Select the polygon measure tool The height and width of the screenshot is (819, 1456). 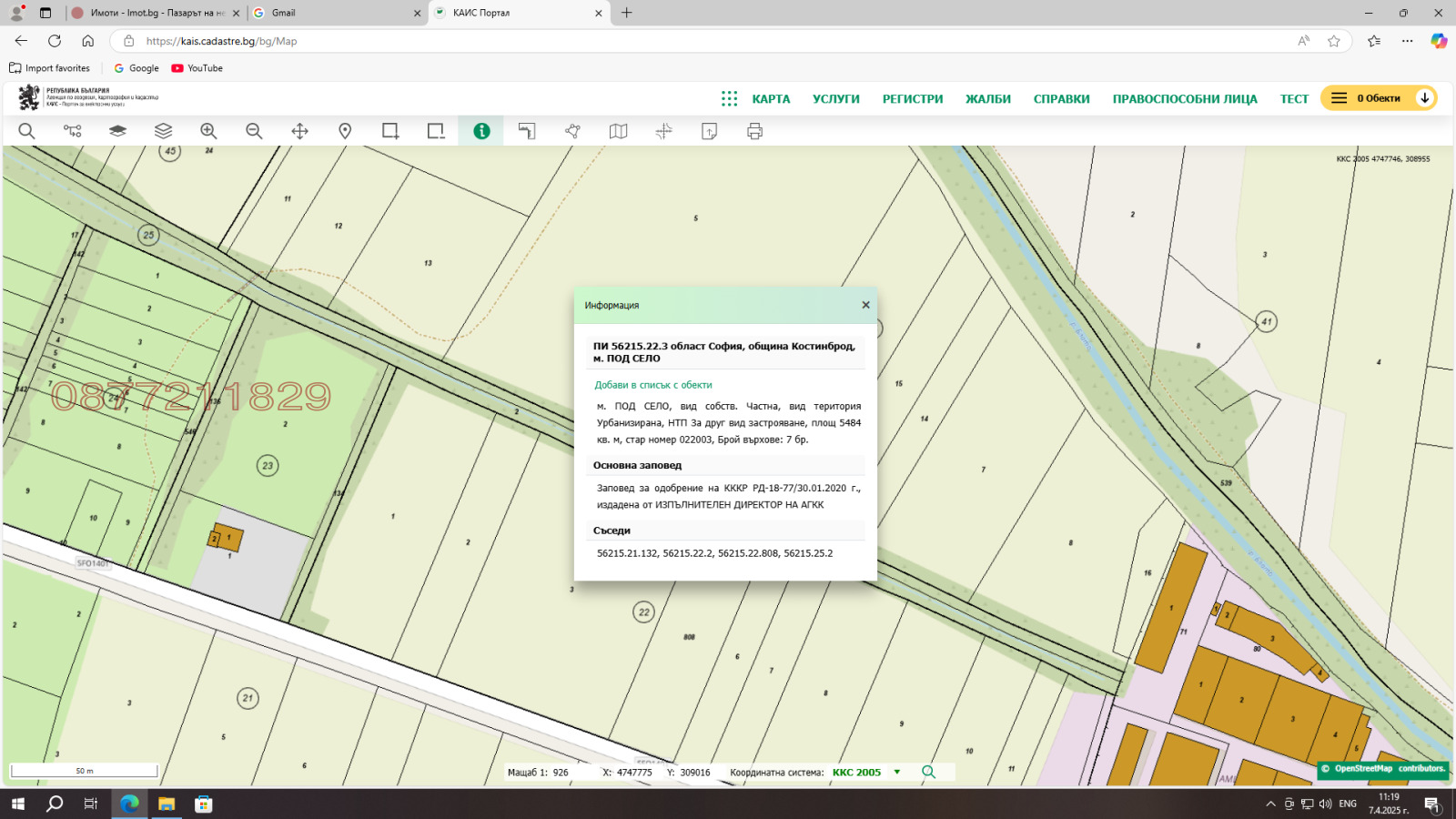tap(572, 131)
